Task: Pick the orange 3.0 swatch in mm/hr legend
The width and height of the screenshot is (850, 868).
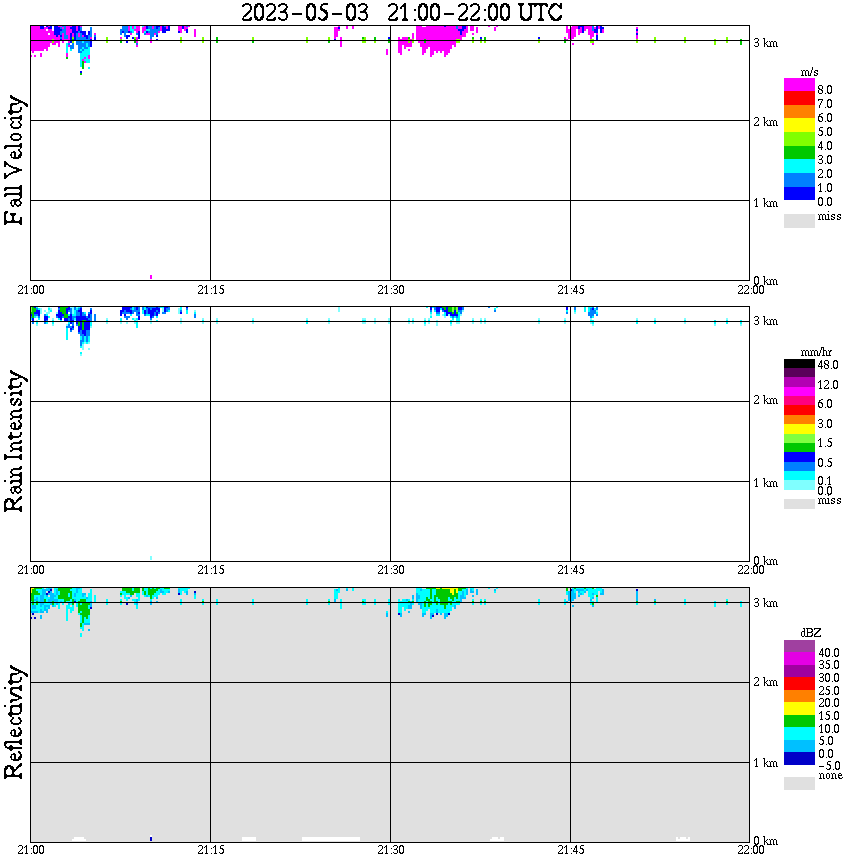Action: click(799, 419)
